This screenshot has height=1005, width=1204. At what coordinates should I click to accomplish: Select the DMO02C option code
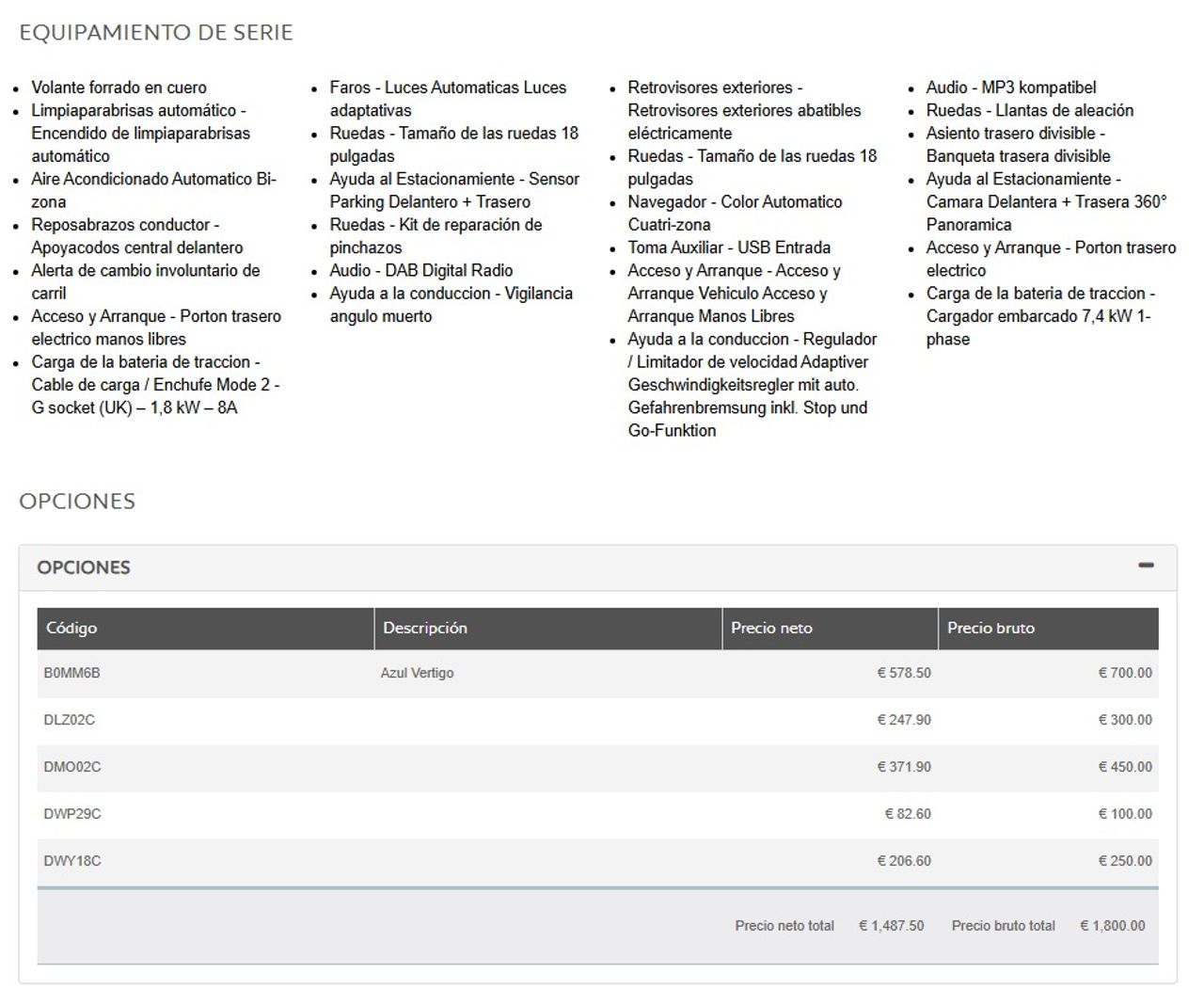[71, 767]
